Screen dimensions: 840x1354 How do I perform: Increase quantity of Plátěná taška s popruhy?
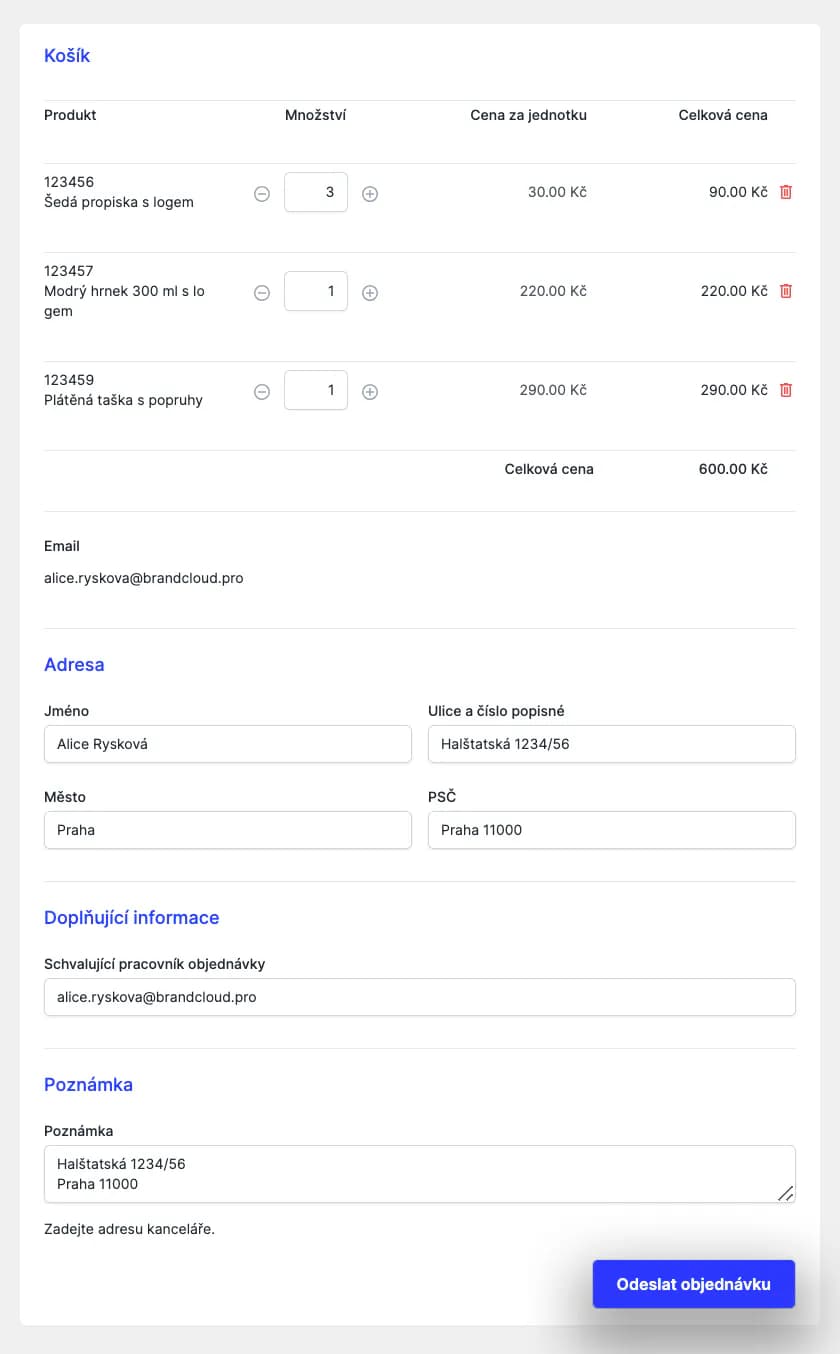[x=370, y=392]
